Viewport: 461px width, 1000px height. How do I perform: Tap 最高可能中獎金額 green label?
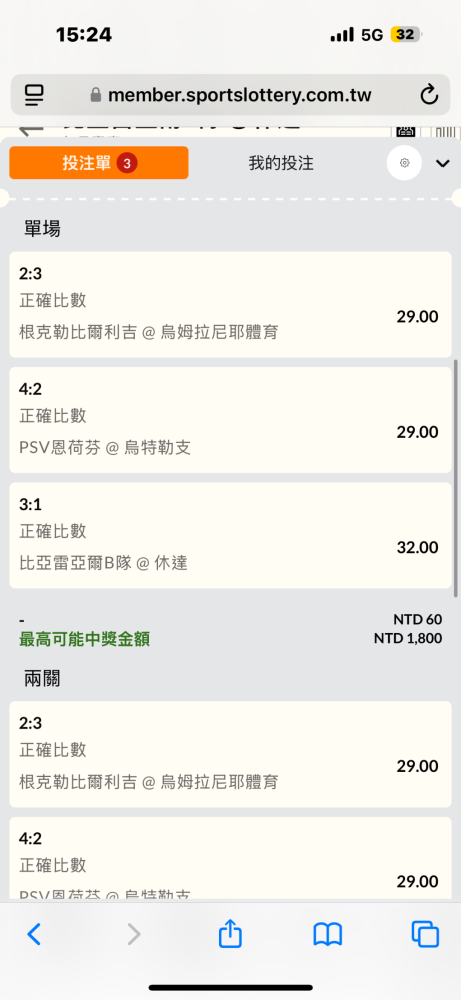(85, 639)
